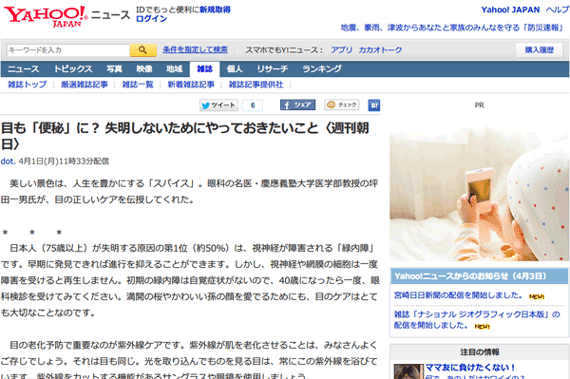Screen dimensions: 570x379
Task: Click the PR label above the ad
Action: (479, 105)
